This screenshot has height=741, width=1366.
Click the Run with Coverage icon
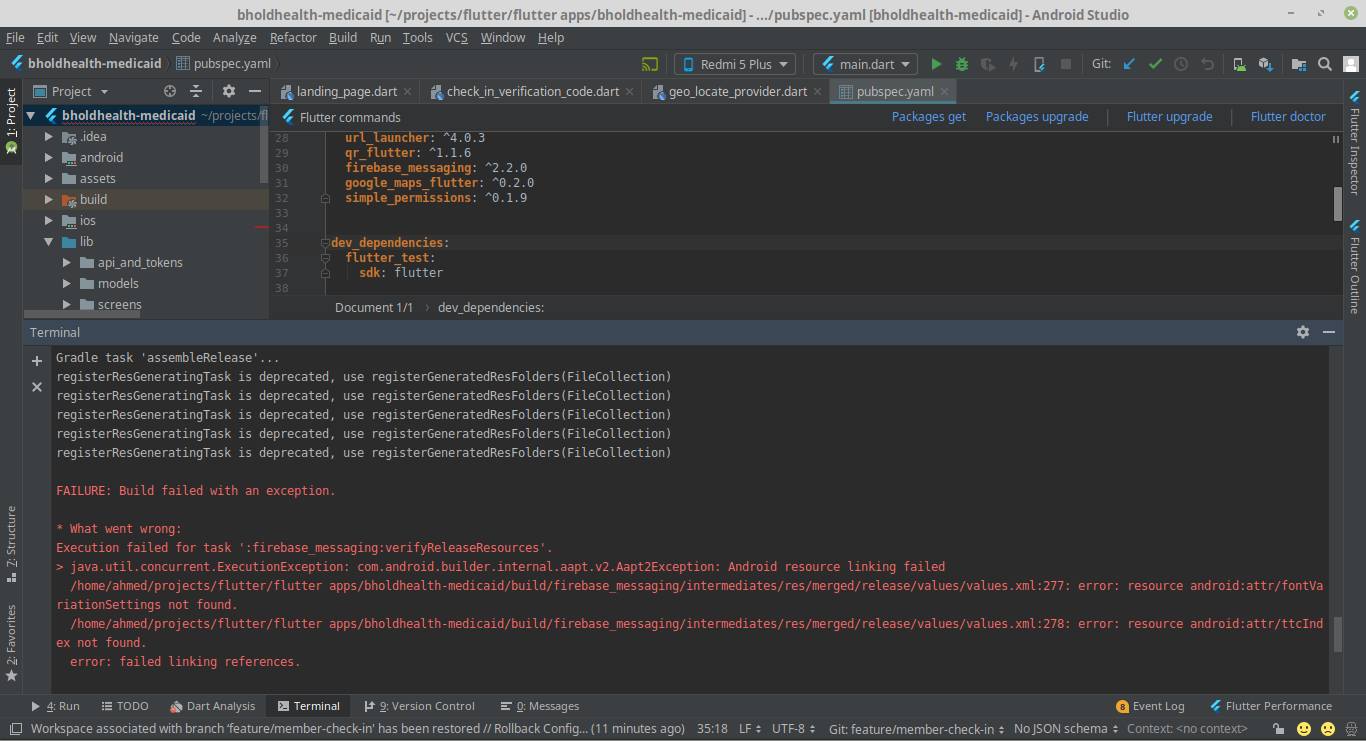pyautogui.click(x=988, y=63)
